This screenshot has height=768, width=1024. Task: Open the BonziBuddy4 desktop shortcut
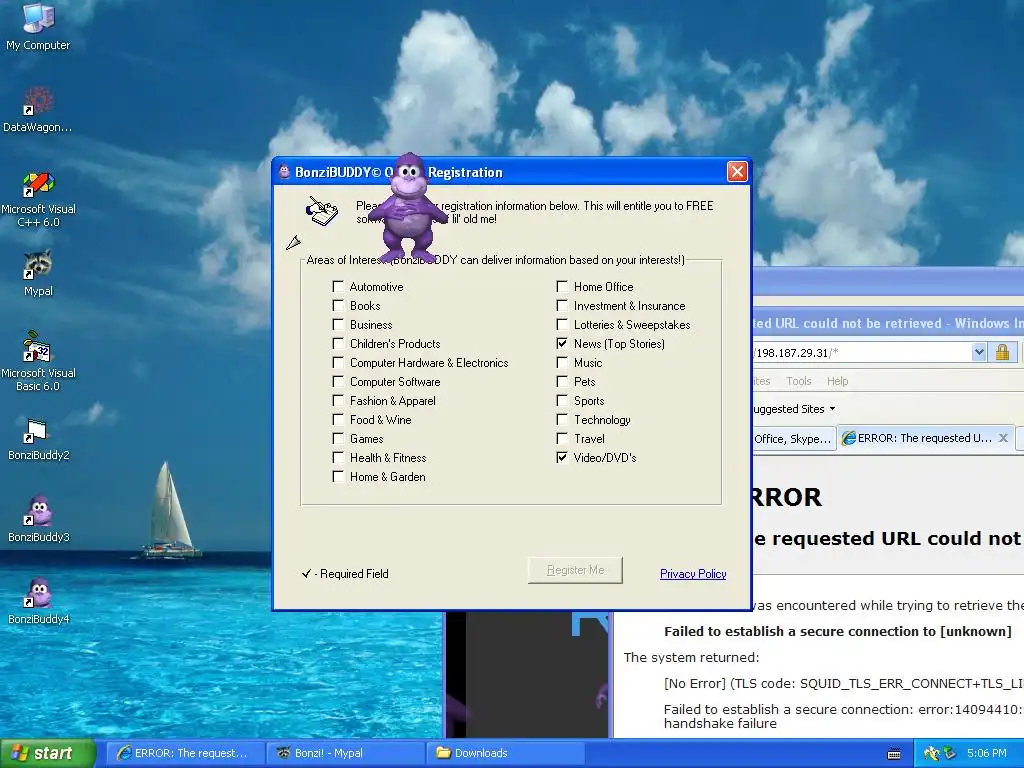38,601
